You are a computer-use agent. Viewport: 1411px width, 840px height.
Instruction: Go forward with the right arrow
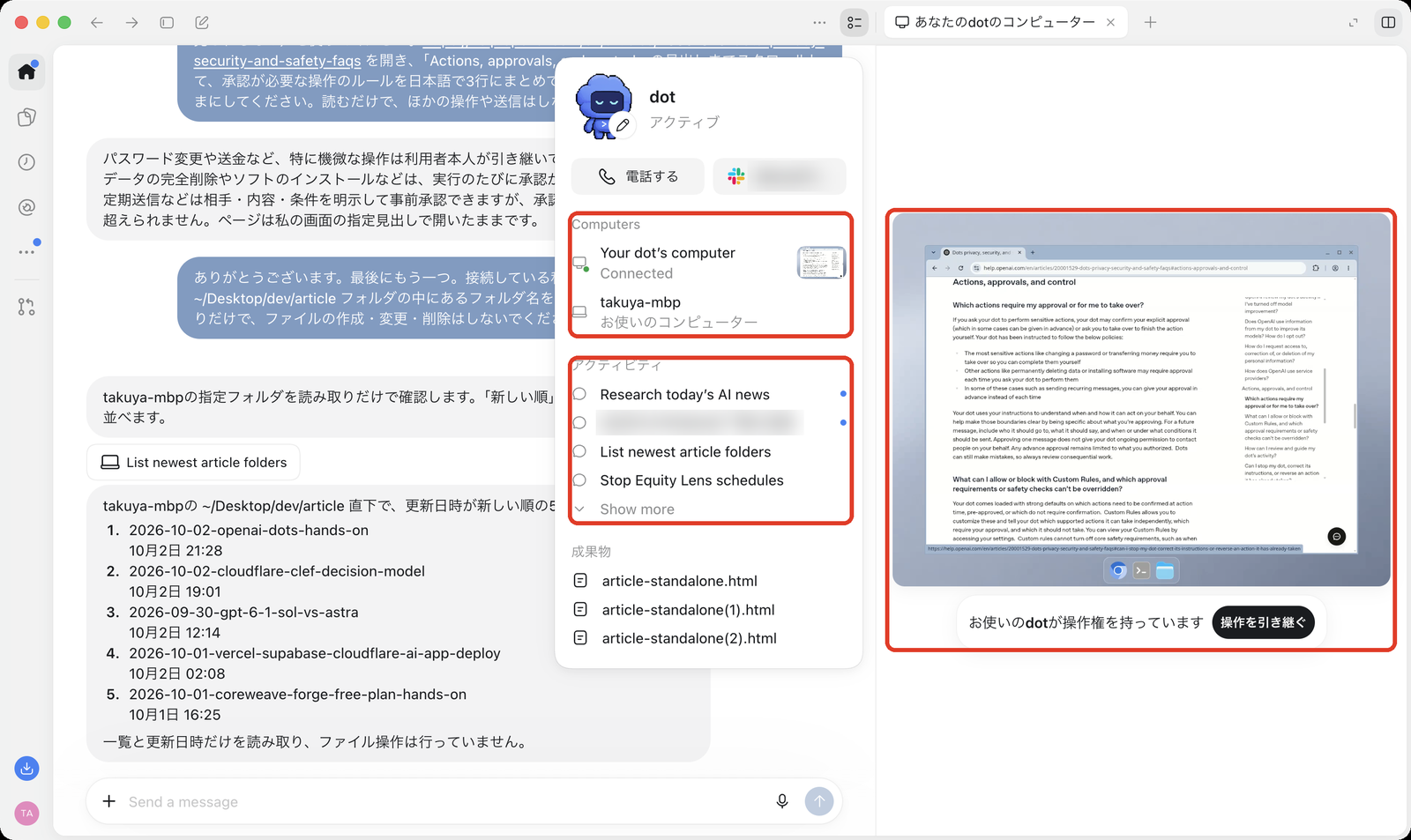131,22
